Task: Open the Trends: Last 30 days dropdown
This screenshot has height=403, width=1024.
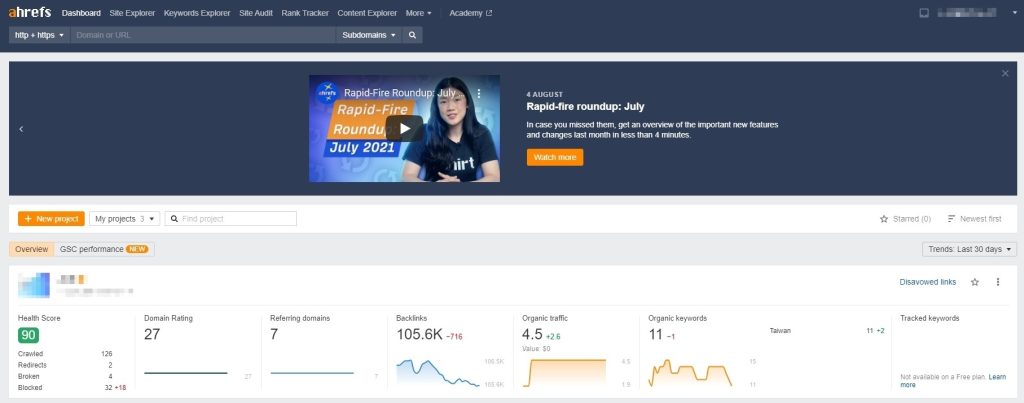Action: tap(969, 250)
